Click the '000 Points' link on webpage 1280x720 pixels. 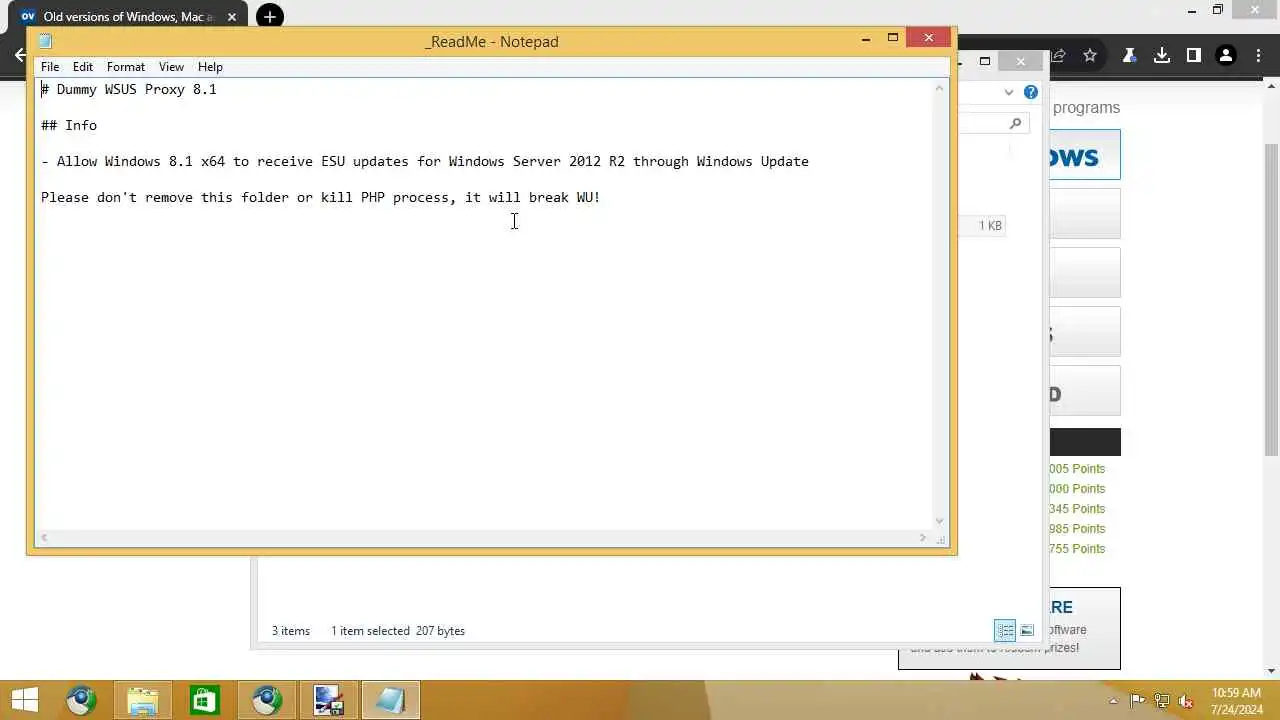(x=1077, y=489)
